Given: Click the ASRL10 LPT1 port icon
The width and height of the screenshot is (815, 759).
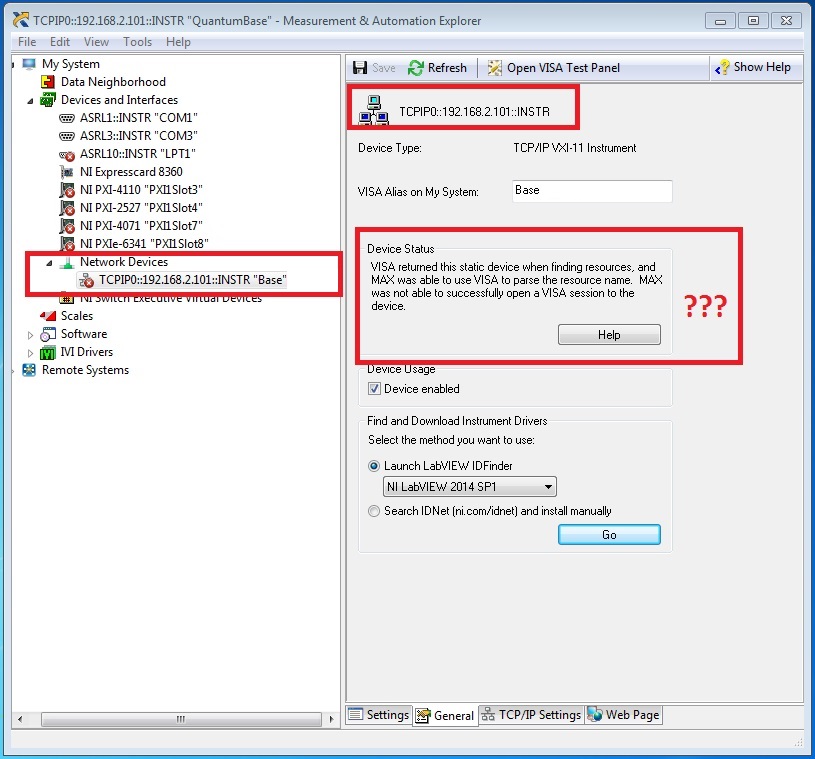Looking at the screenshot, I should 67,154.
